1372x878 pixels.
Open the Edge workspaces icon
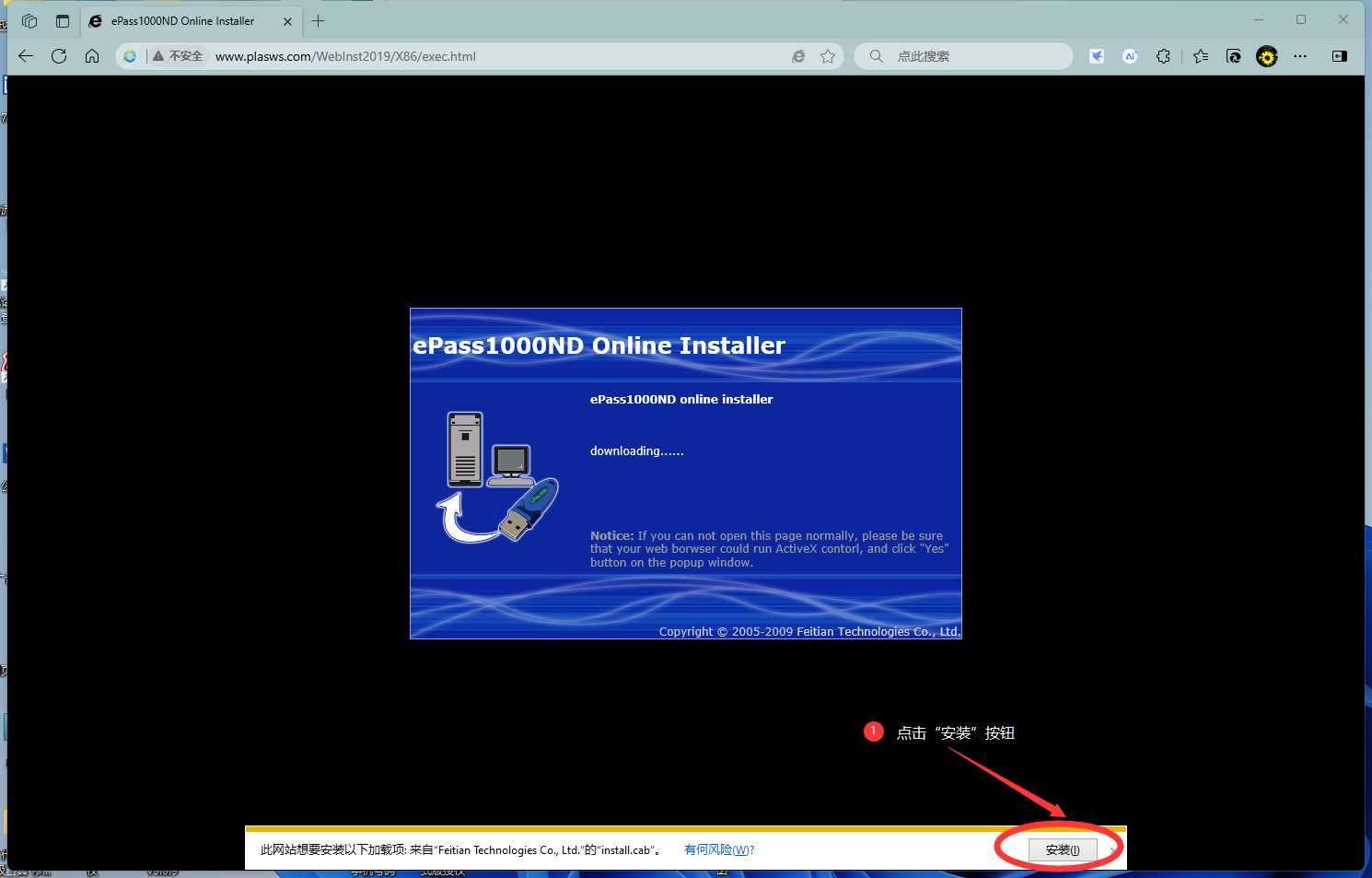tap(29, 20)
